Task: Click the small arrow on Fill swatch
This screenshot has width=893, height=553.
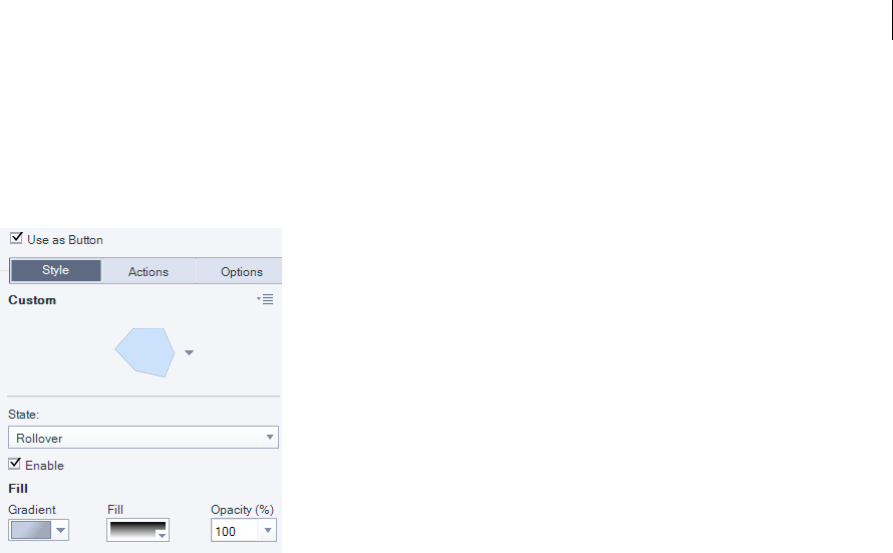Action: [x=162, y=535]
